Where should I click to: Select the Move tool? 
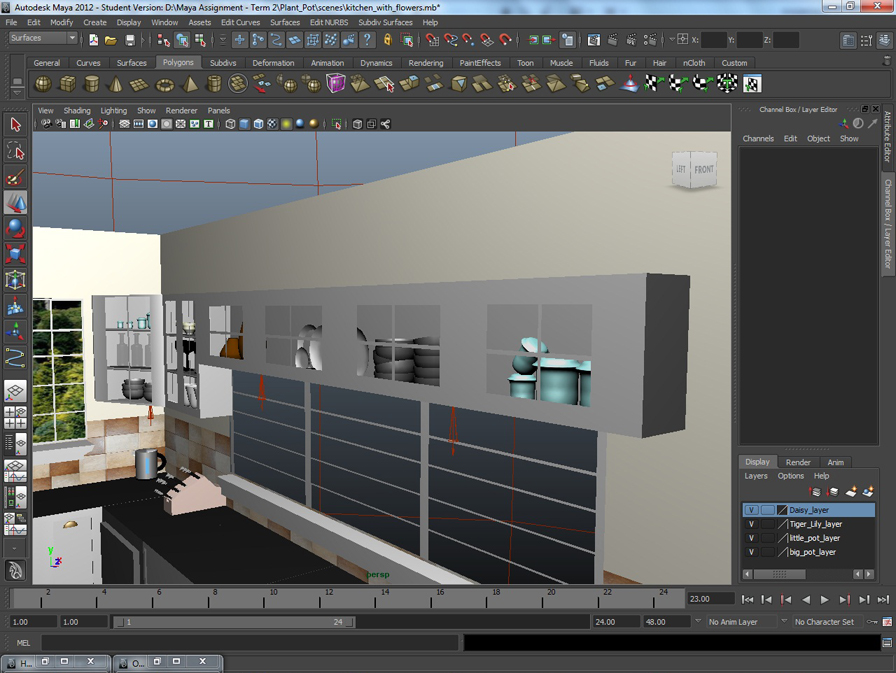(15, 200)
